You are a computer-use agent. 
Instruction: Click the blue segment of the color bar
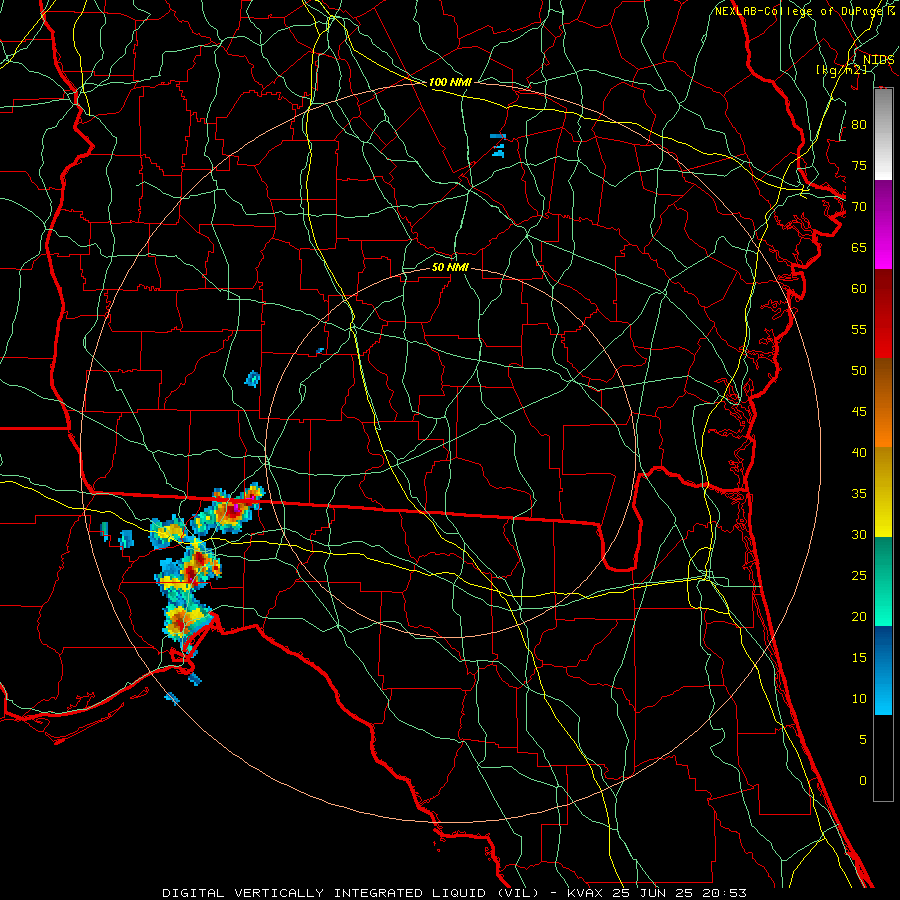883,670
